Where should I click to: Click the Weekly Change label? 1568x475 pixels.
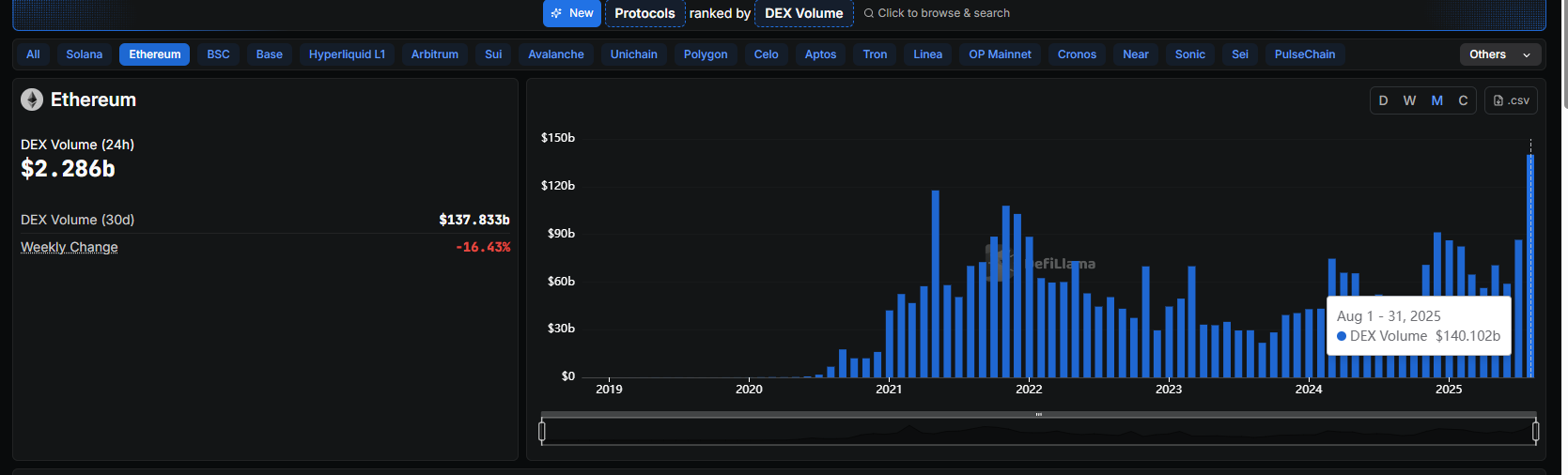pos(70,247)
